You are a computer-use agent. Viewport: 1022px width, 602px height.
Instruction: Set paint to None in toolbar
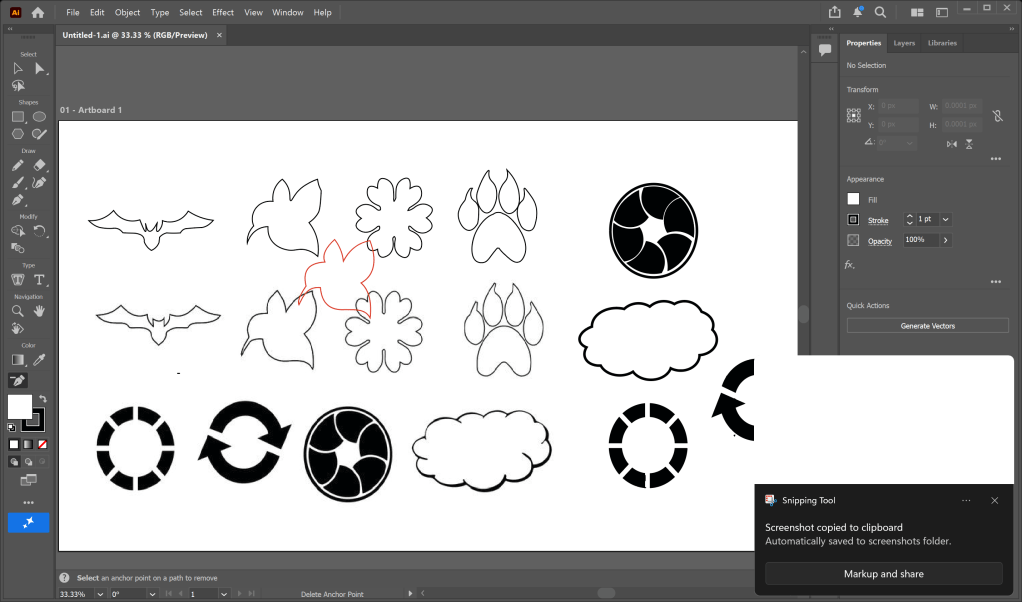pos(40,444)
